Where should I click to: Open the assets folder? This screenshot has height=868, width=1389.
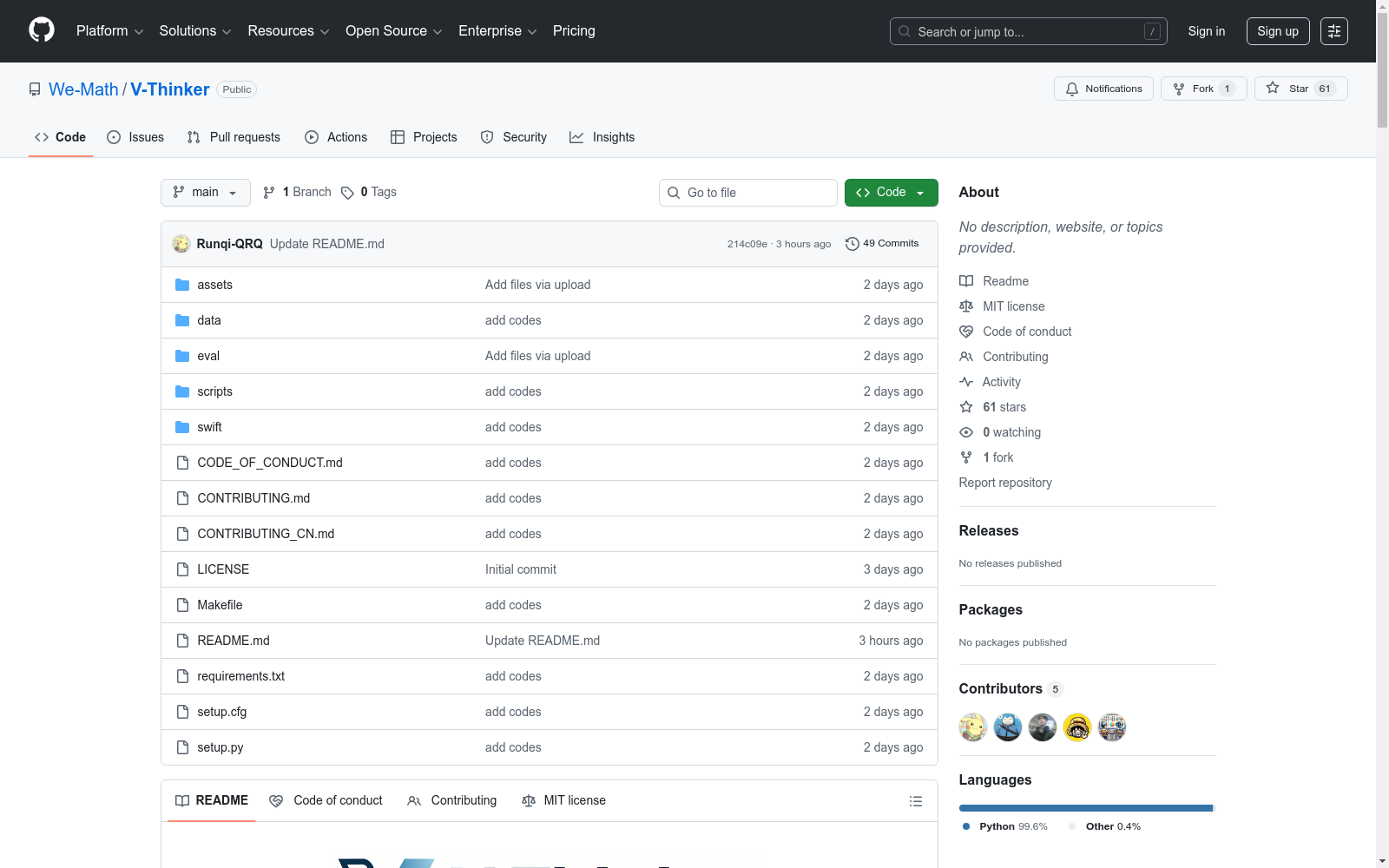[x=214, y=285]
